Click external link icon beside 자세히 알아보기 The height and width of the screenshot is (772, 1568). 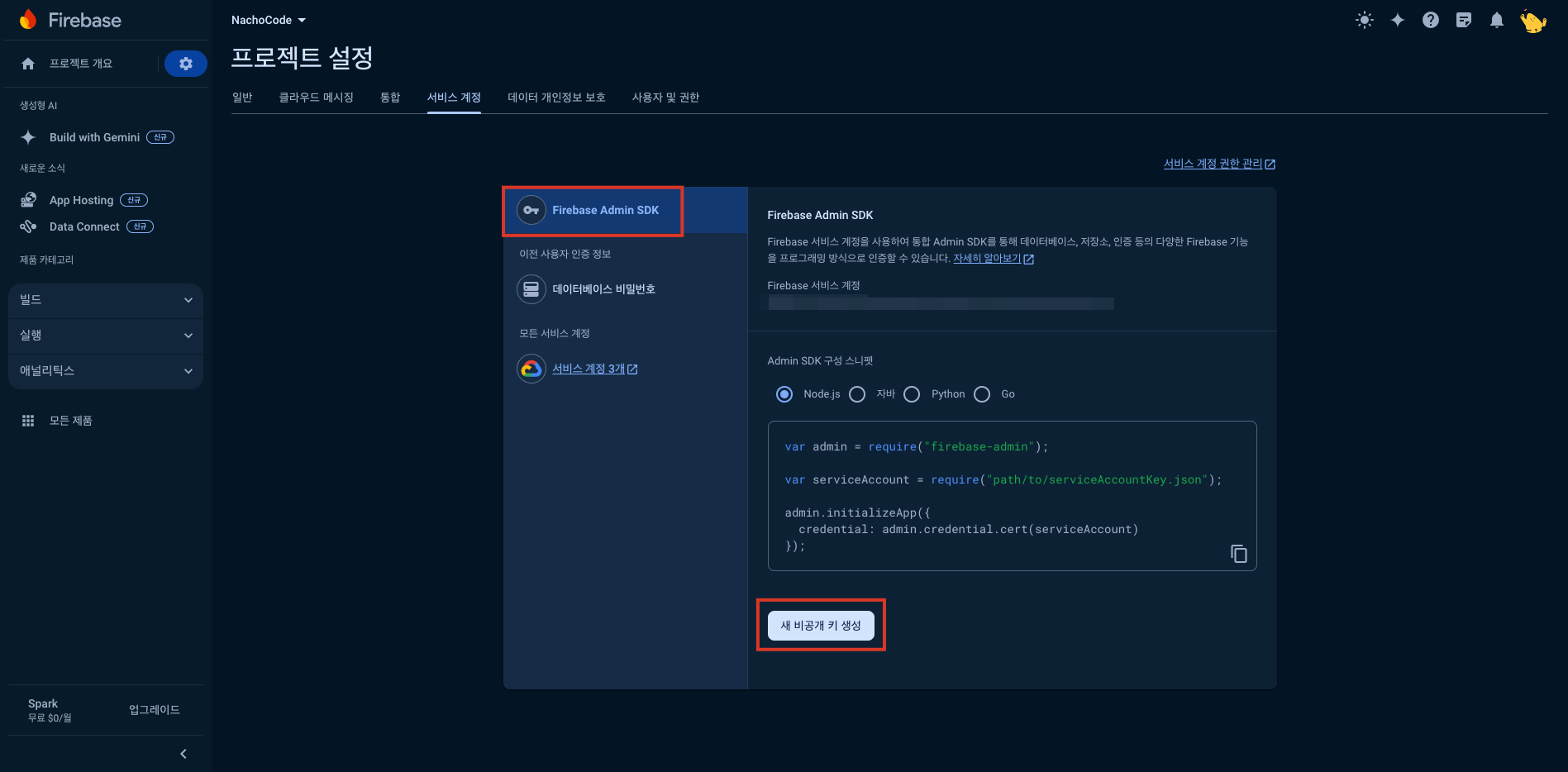coord(1029,260)
